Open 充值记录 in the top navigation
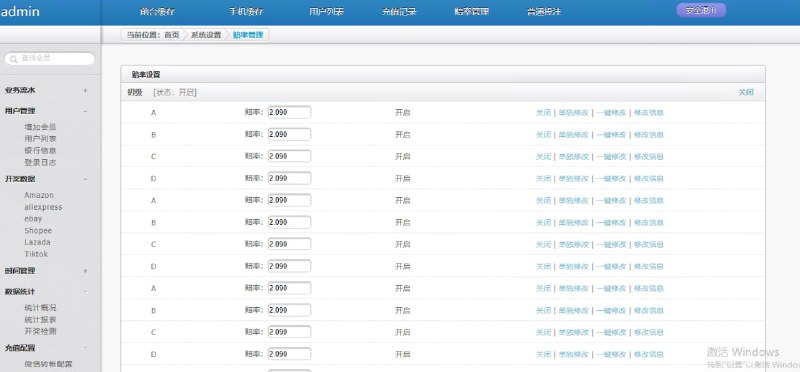The image size is (800, 372). click(399, 12)
